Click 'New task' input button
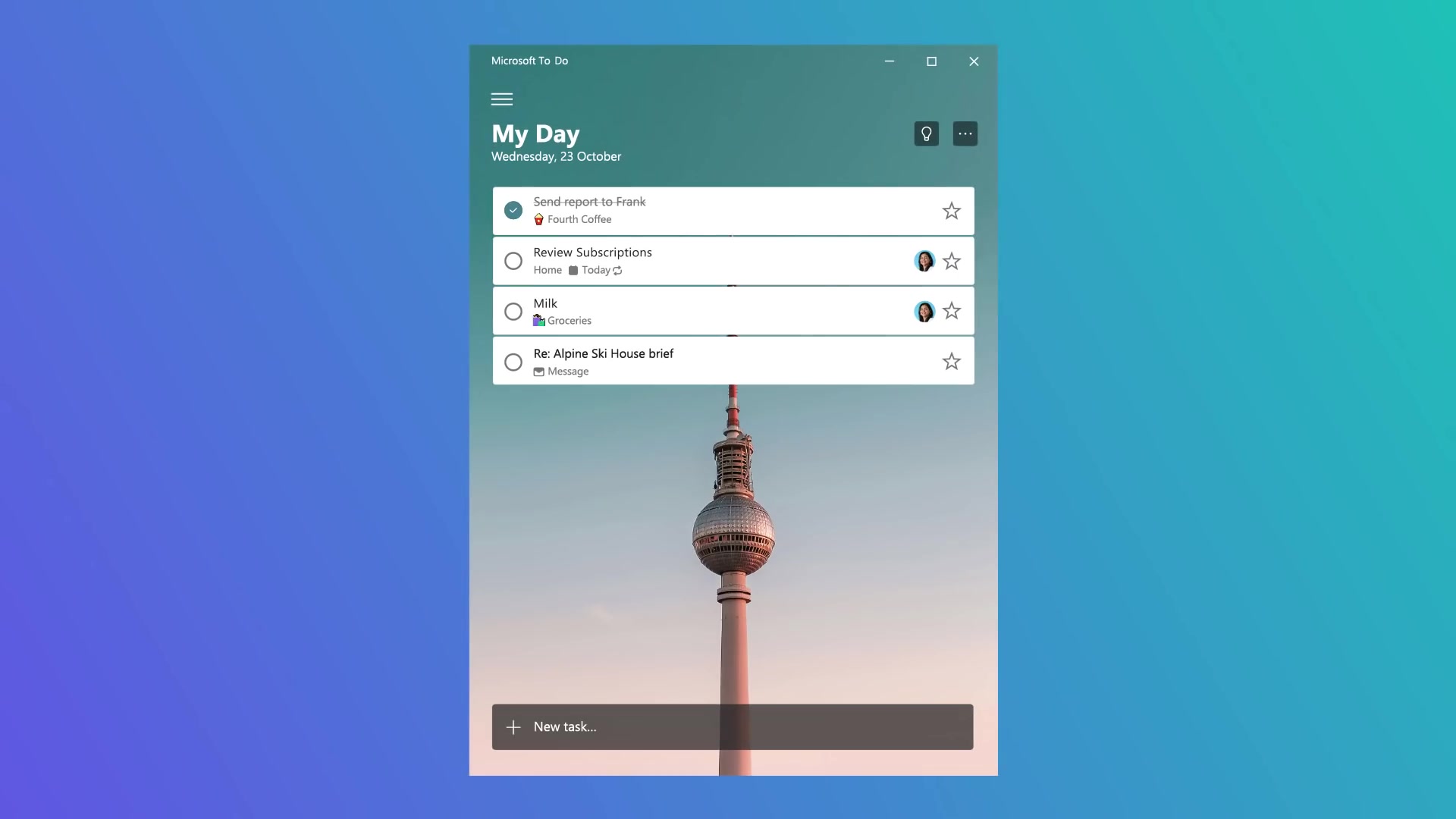The width and height of the screenshot is (1456, 819). click(x=732, y=726)
